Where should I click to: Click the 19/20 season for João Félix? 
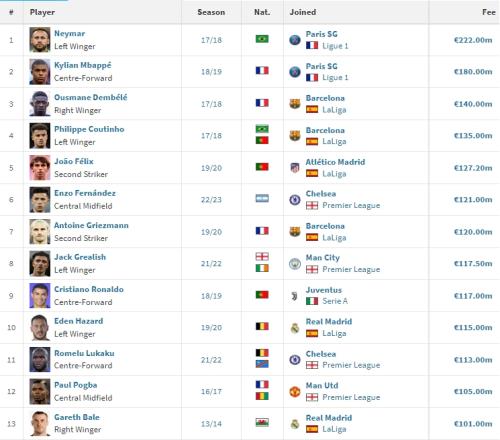[211, 168]
